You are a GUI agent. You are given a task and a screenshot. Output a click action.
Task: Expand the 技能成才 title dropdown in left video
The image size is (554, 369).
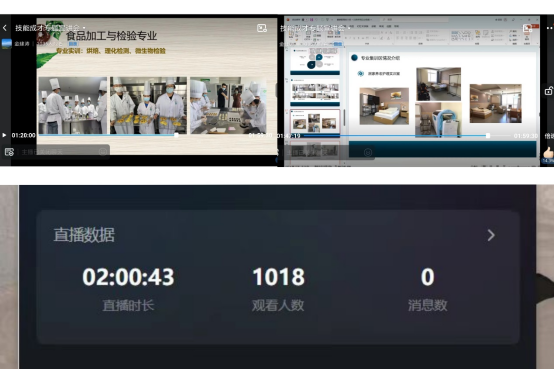(x=84, y=28)
